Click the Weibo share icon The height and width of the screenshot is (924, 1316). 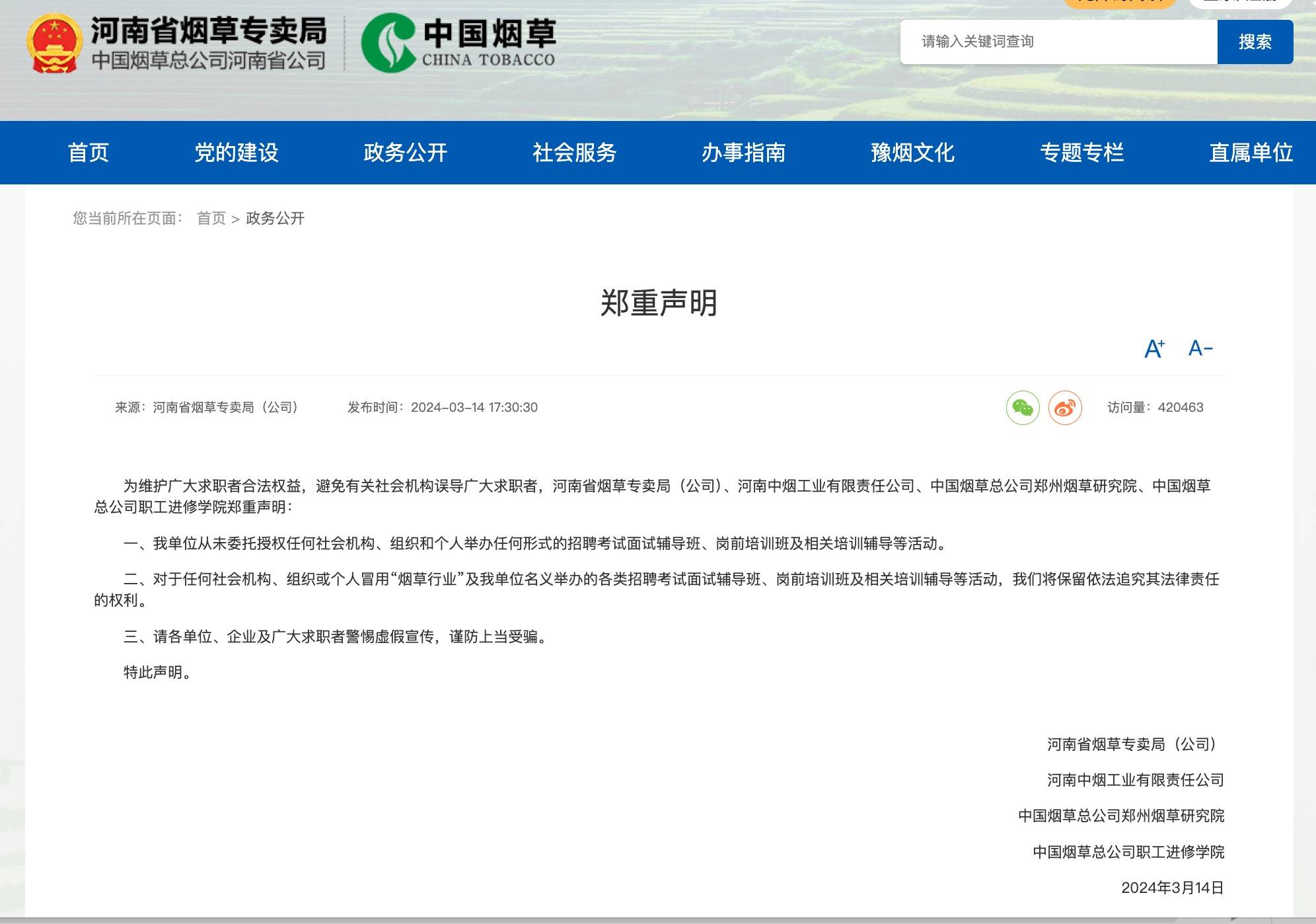[1064, 408]
